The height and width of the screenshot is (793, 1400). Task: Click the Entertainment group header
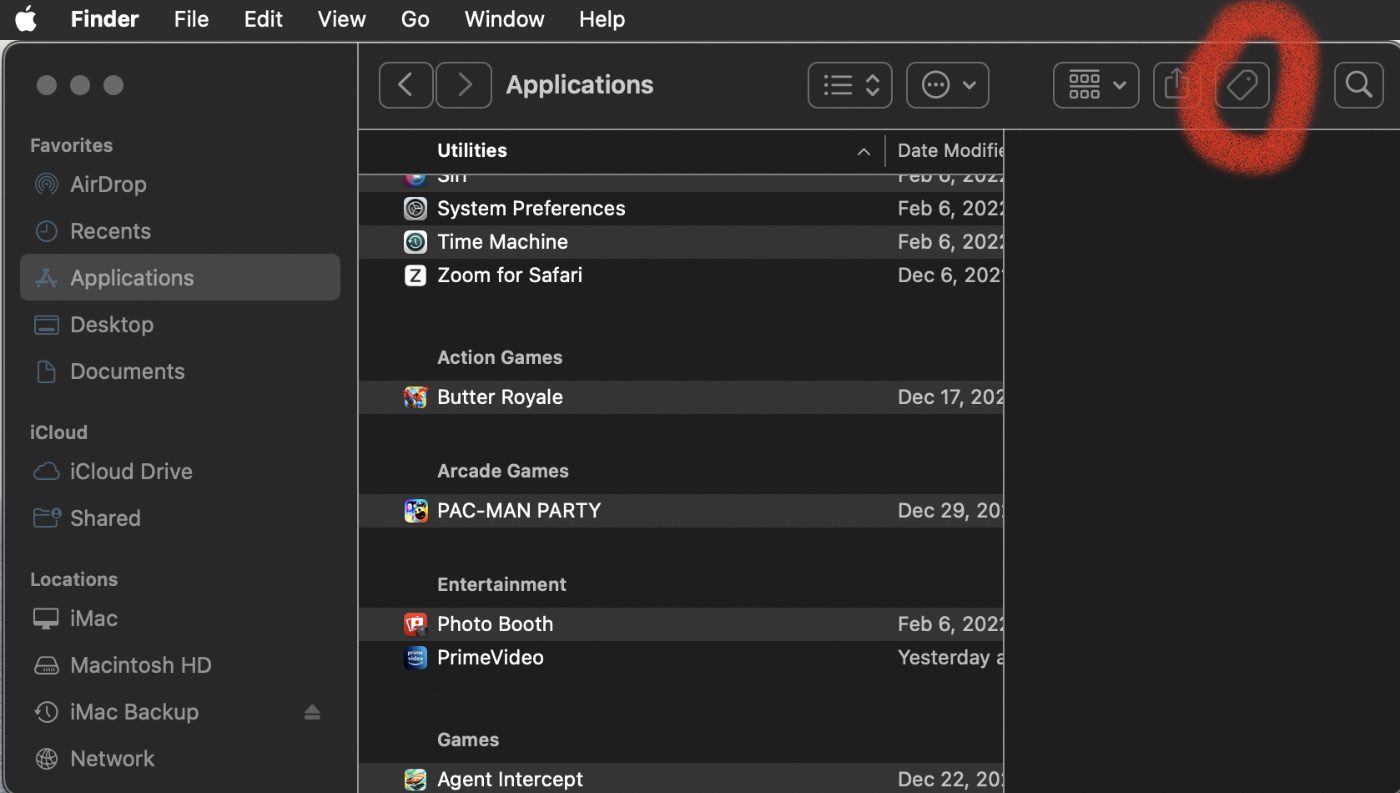(x=502, y=585)
